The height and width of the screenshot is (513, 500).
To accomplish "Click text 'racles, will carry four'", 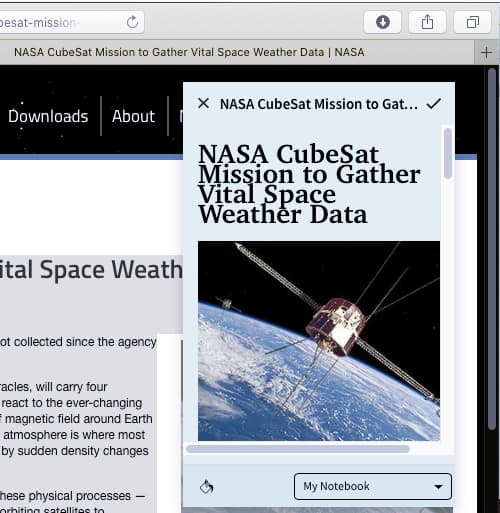I will (53, 387).
